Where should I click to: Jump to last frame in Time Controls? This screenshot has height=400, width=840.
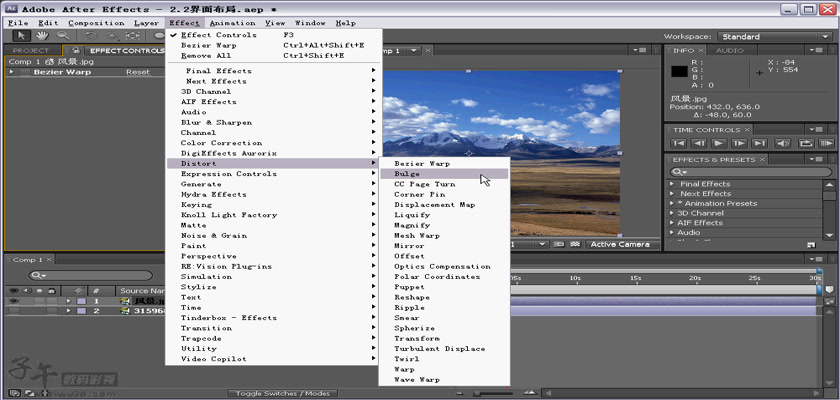[759, 144]
